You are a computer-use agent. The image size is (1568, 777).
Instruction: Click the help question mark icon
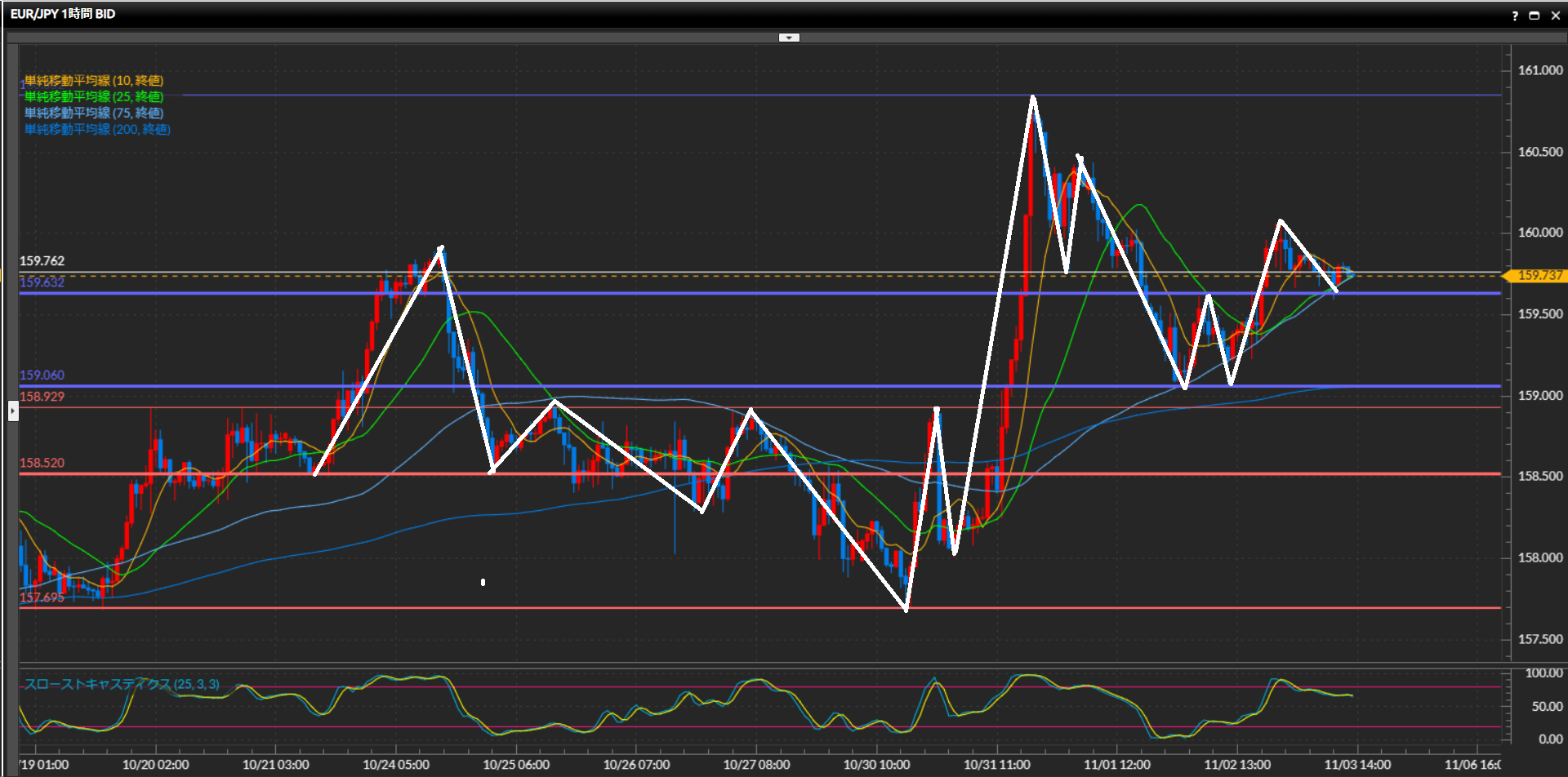pyautogui.click(x=1515, y=16)
